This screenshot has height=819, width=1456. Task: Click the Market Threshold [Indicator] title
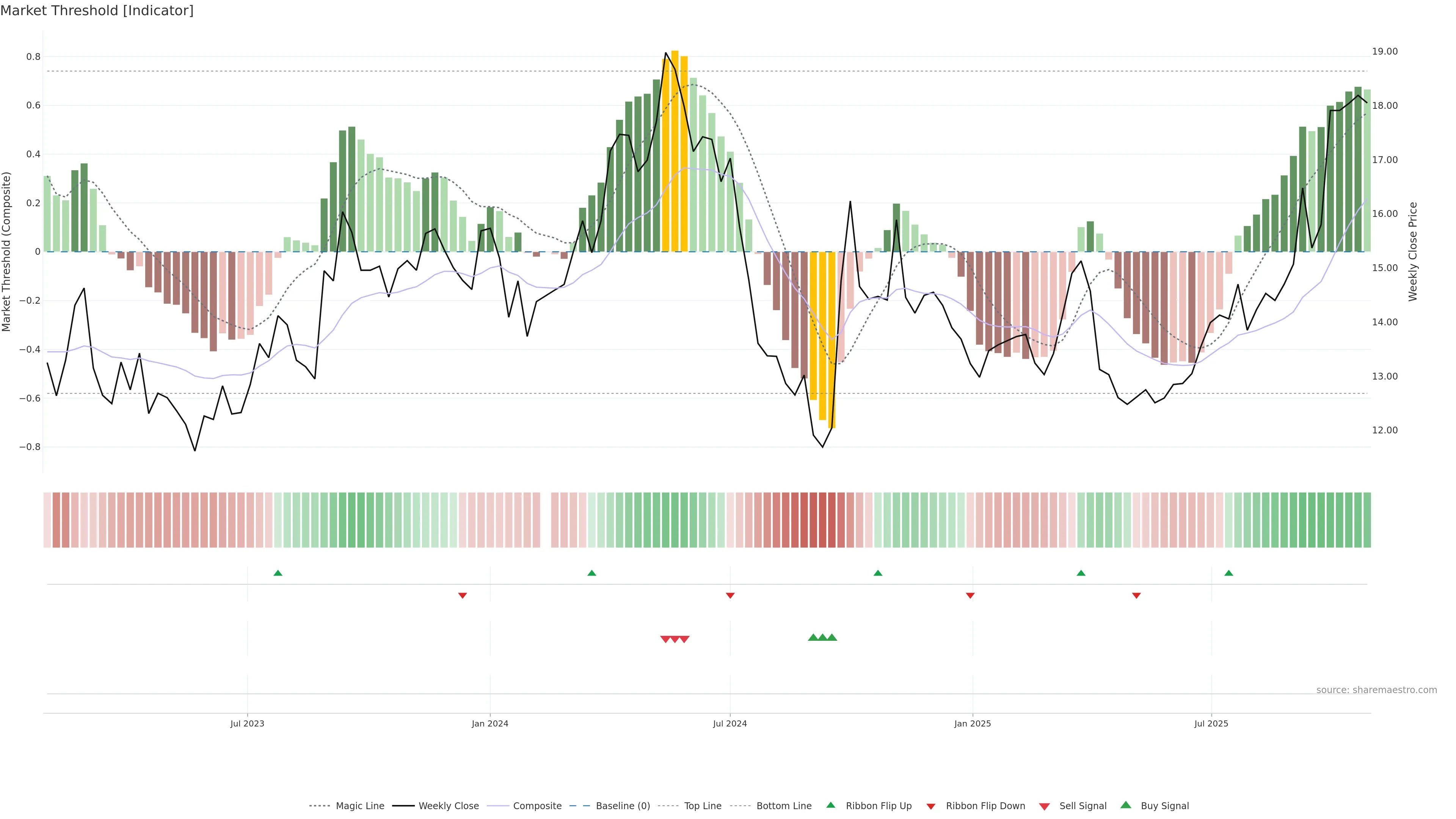(97, 11)
